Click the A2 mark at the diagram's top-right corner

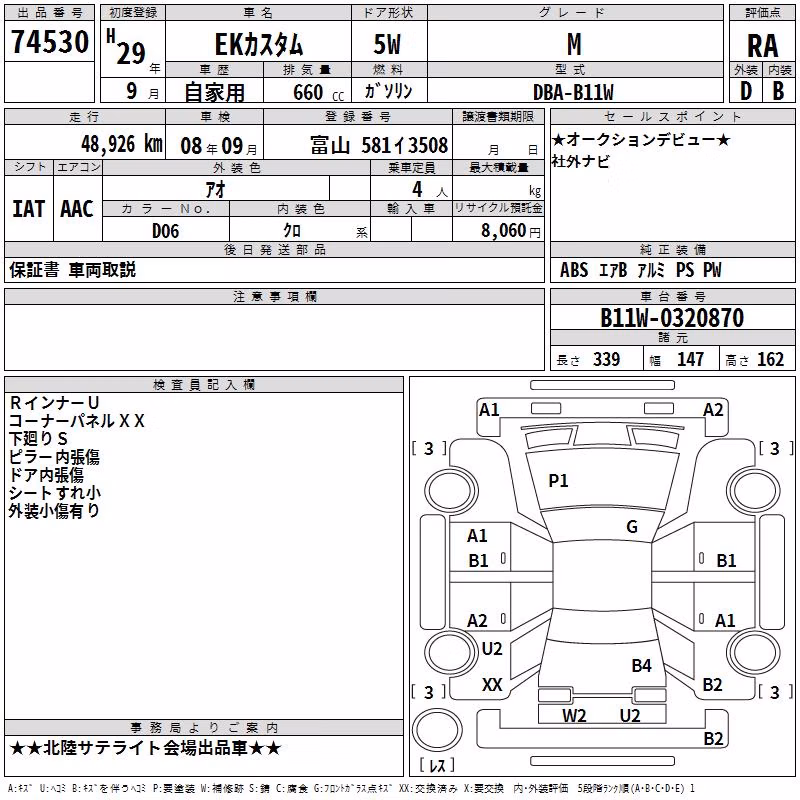[713, 410]
